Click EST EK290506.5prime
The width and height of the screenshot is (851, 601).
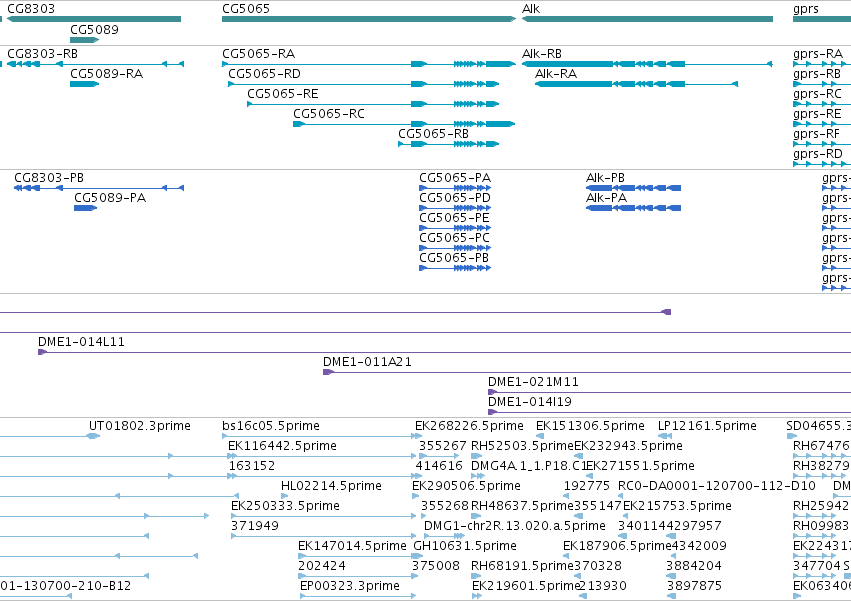click(467, 486)
